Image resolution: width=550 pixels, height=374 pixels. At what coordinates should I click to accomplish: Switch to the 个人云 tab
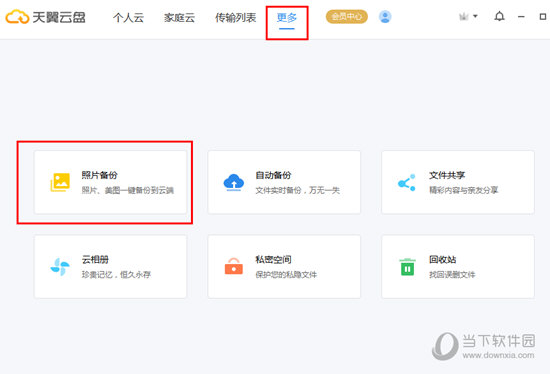click(x=128, y=17)
